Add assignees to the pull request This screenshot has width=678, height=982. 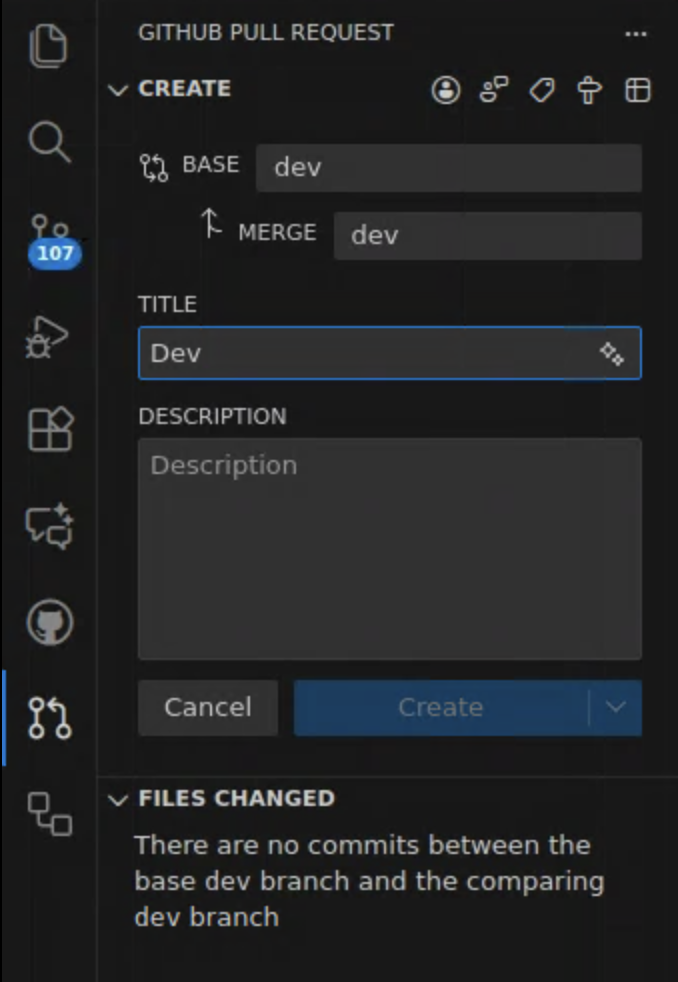pyautogui.click(x=446, y=90)
